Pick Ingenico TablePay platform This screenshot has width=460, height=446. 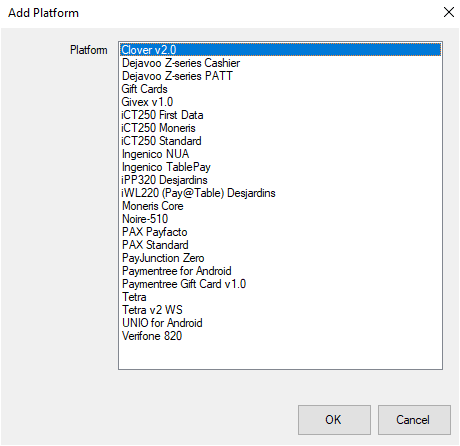click(x=280, y=167)
